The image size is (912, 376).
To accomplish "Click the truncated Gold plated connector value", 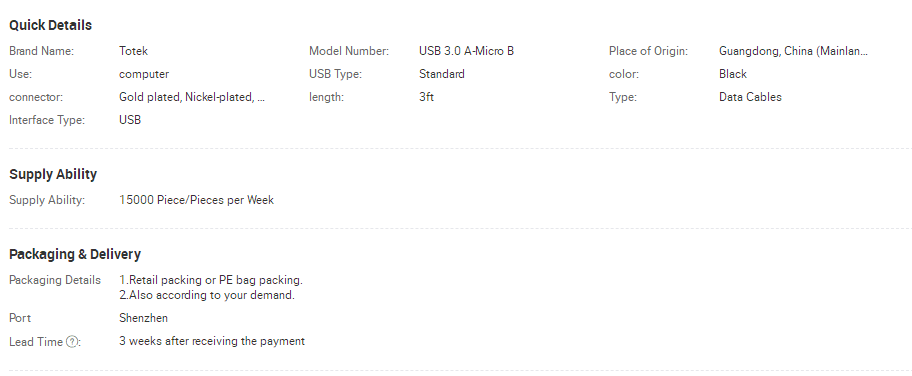I will pos(192,98).
